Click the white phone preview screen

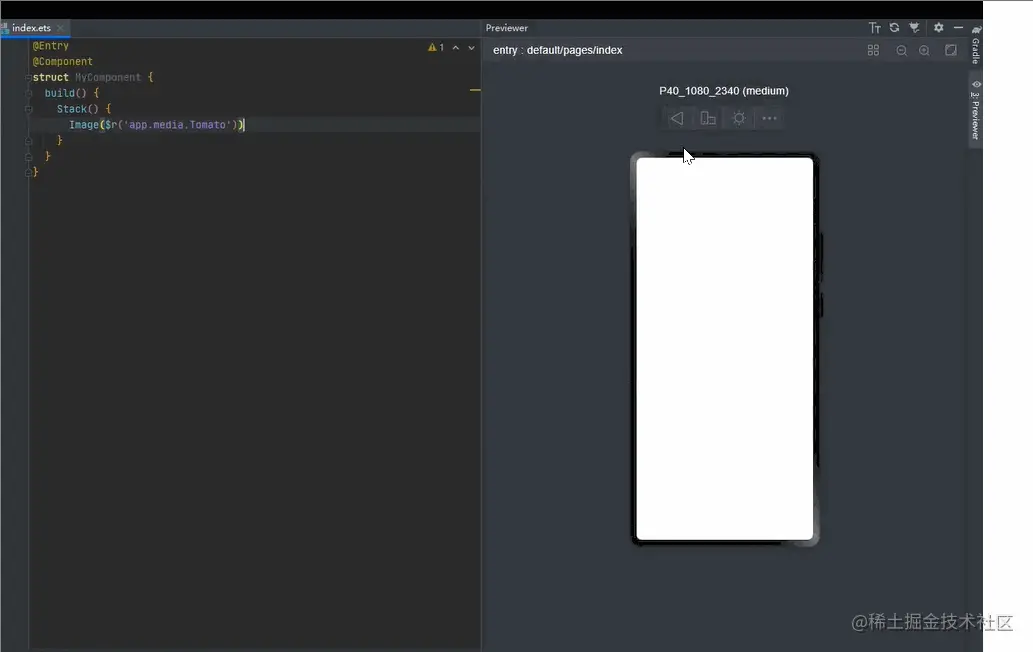pyautogui.click(x=725, y=348)
